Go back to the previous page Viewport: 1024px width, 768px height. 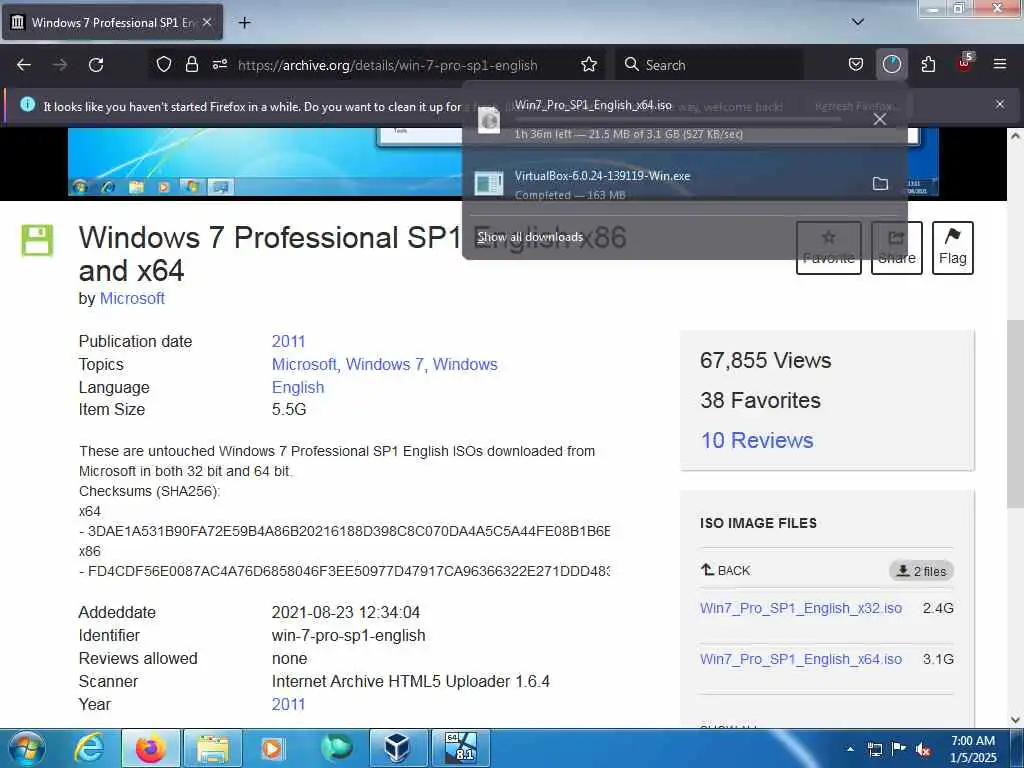click(x=24, y=65)
